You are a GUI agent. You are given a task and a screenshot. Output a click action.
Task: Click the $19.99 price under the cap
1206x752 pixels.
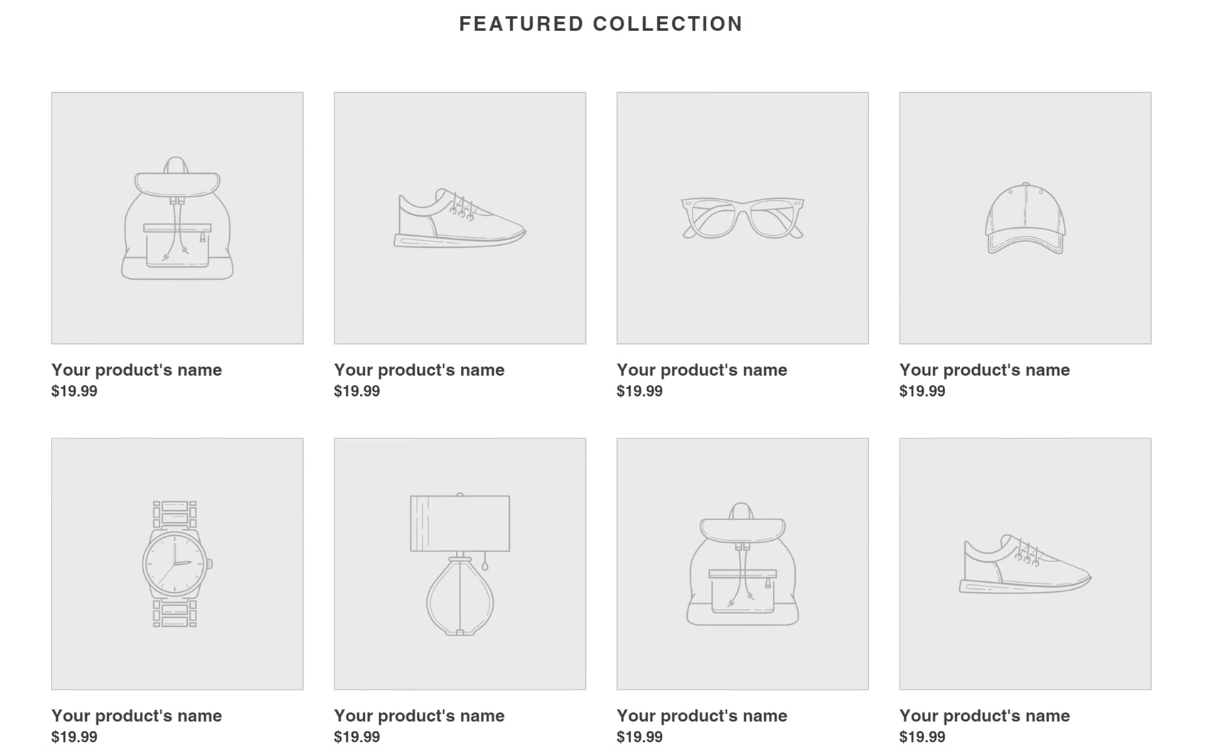point(922,391)
